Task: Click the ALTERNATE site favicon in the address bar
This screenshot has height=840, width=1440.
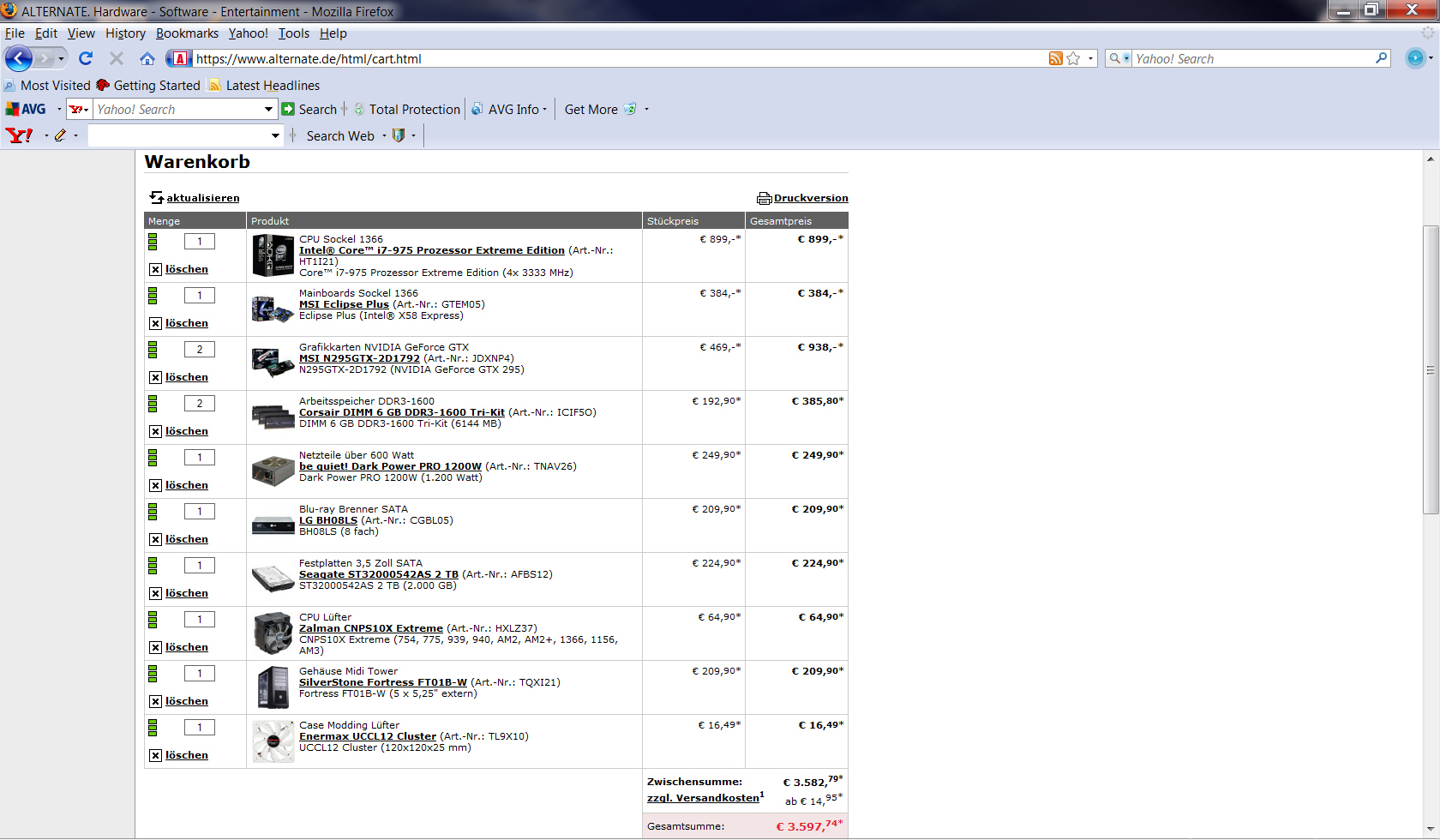Action: 180,58
